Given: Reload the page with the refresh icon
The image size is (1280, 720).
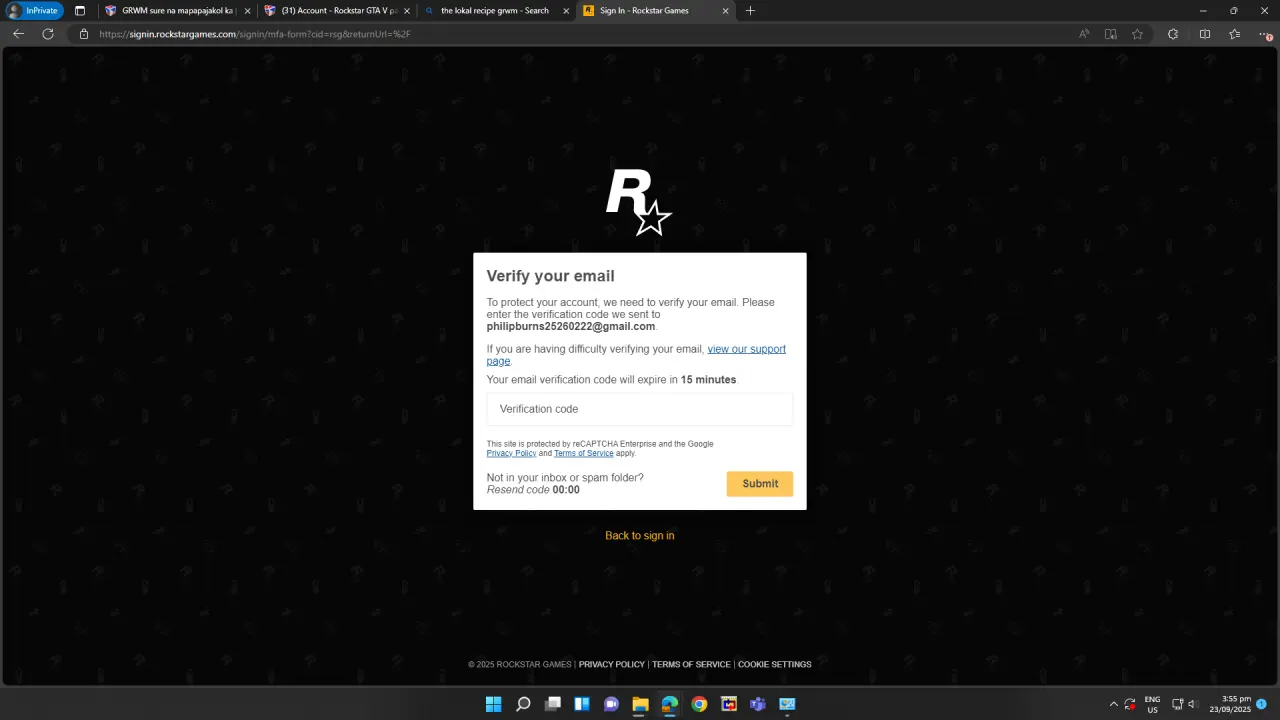Looking at the screenshot, I should (x=48, y=34).
